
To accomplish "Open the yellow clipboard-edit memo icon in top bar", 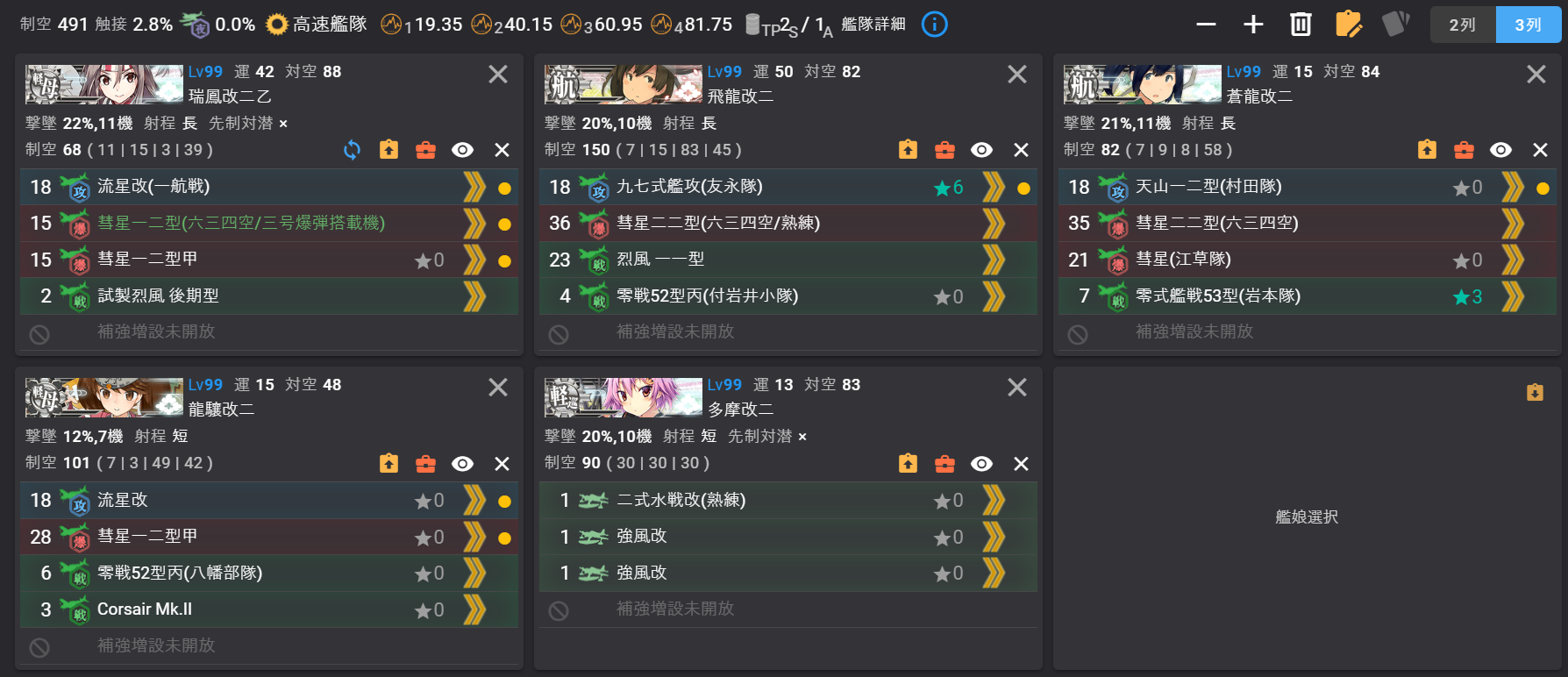I will [1348, 24].
